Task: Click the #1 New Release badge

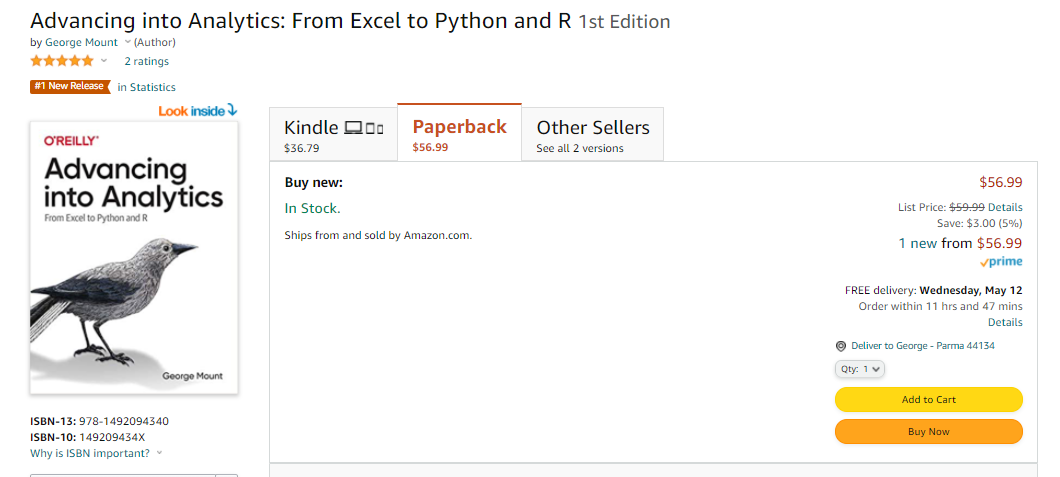Action: (69, 86)
